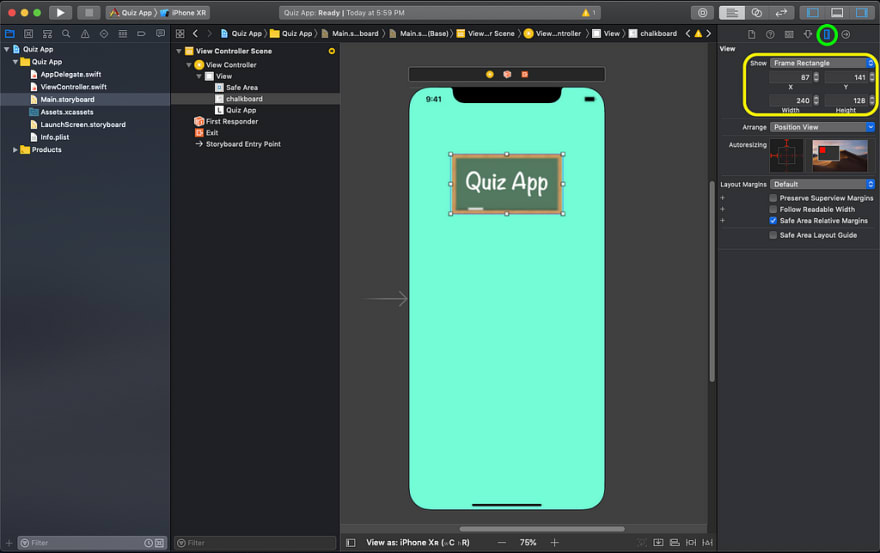
Task: Uncheck Safe Area Relative Margins
Action: [x=773, y=221]
